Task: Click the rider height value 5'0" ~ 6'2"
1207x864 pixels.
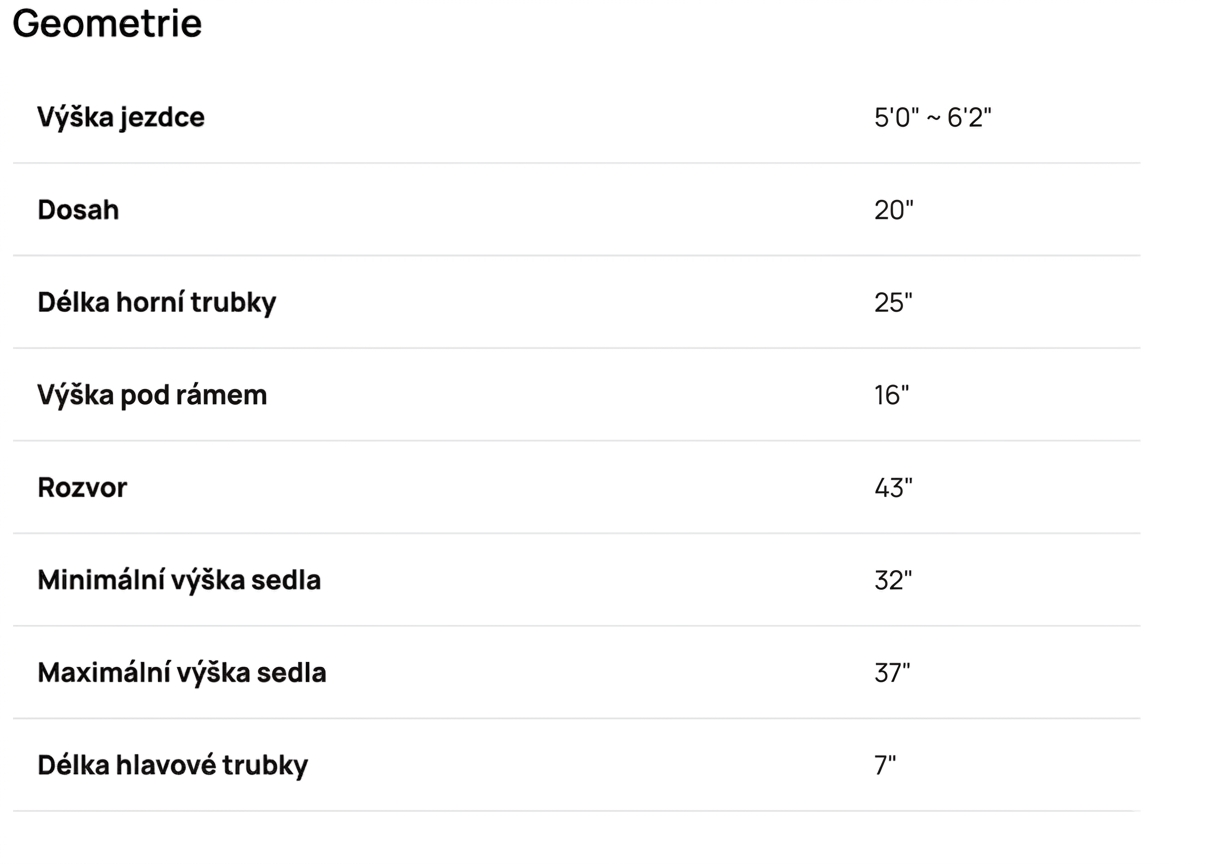Action: point(932,118)
